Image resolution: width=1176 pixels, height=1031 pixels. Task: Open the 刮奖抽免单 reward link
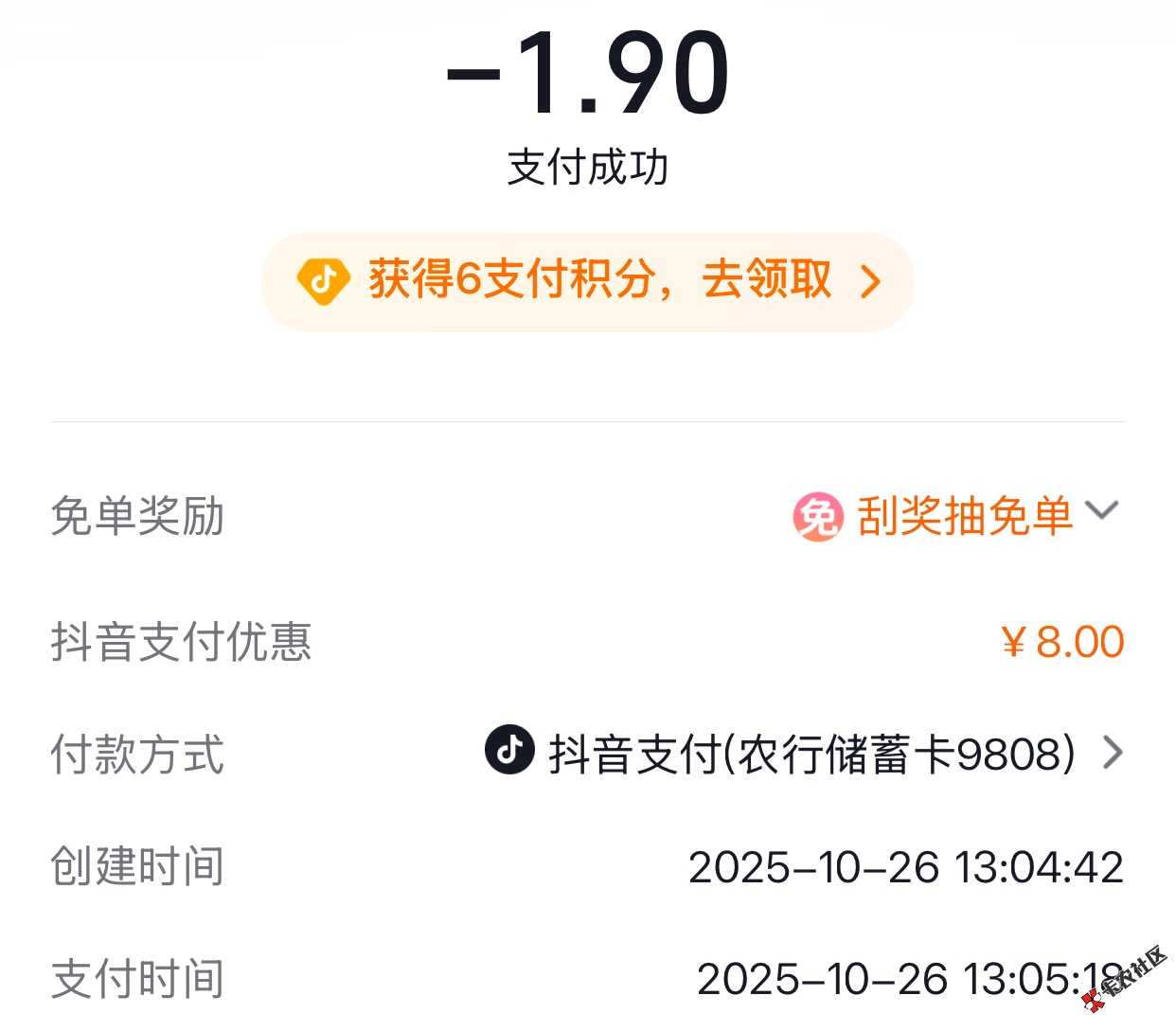964,517
